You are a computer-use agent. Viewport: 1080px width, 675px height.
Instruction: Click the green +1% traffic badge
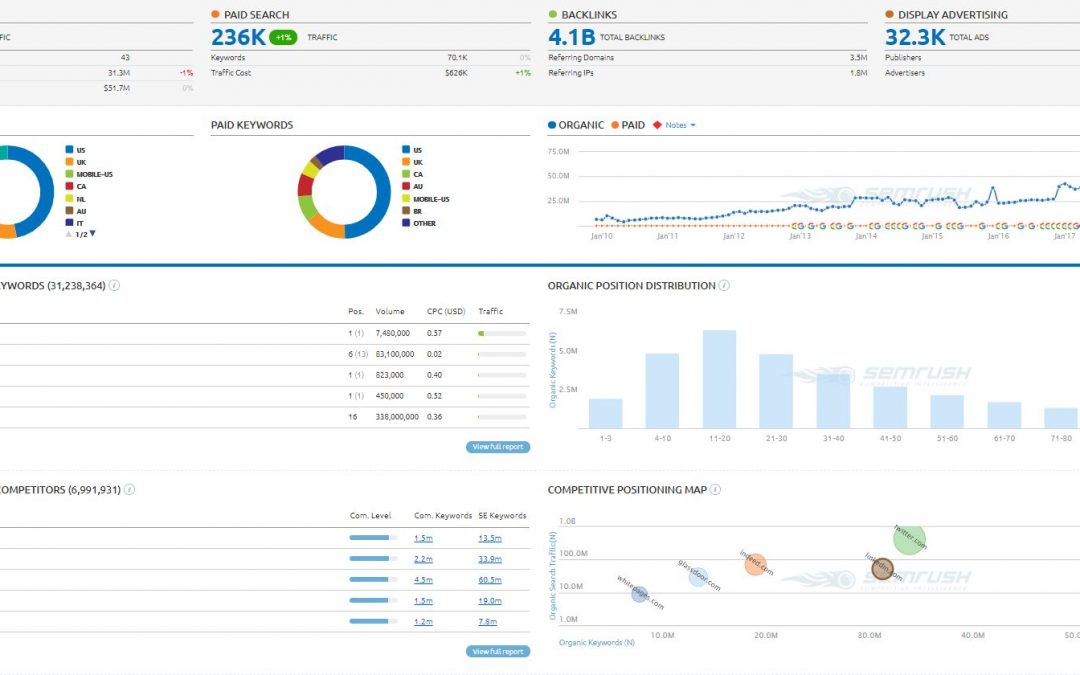283,37
